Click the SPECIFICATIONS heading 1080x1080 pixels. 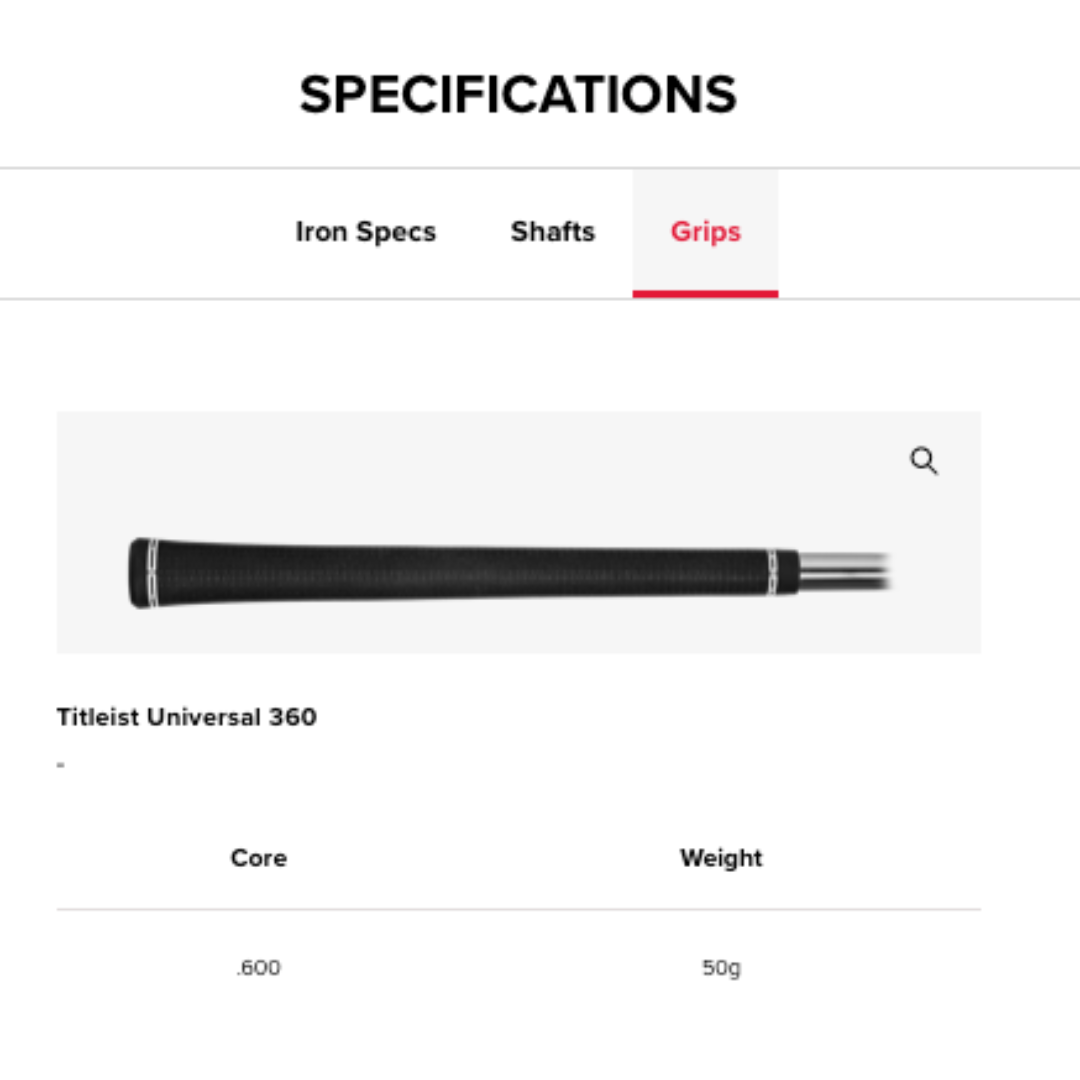[518, 95]
